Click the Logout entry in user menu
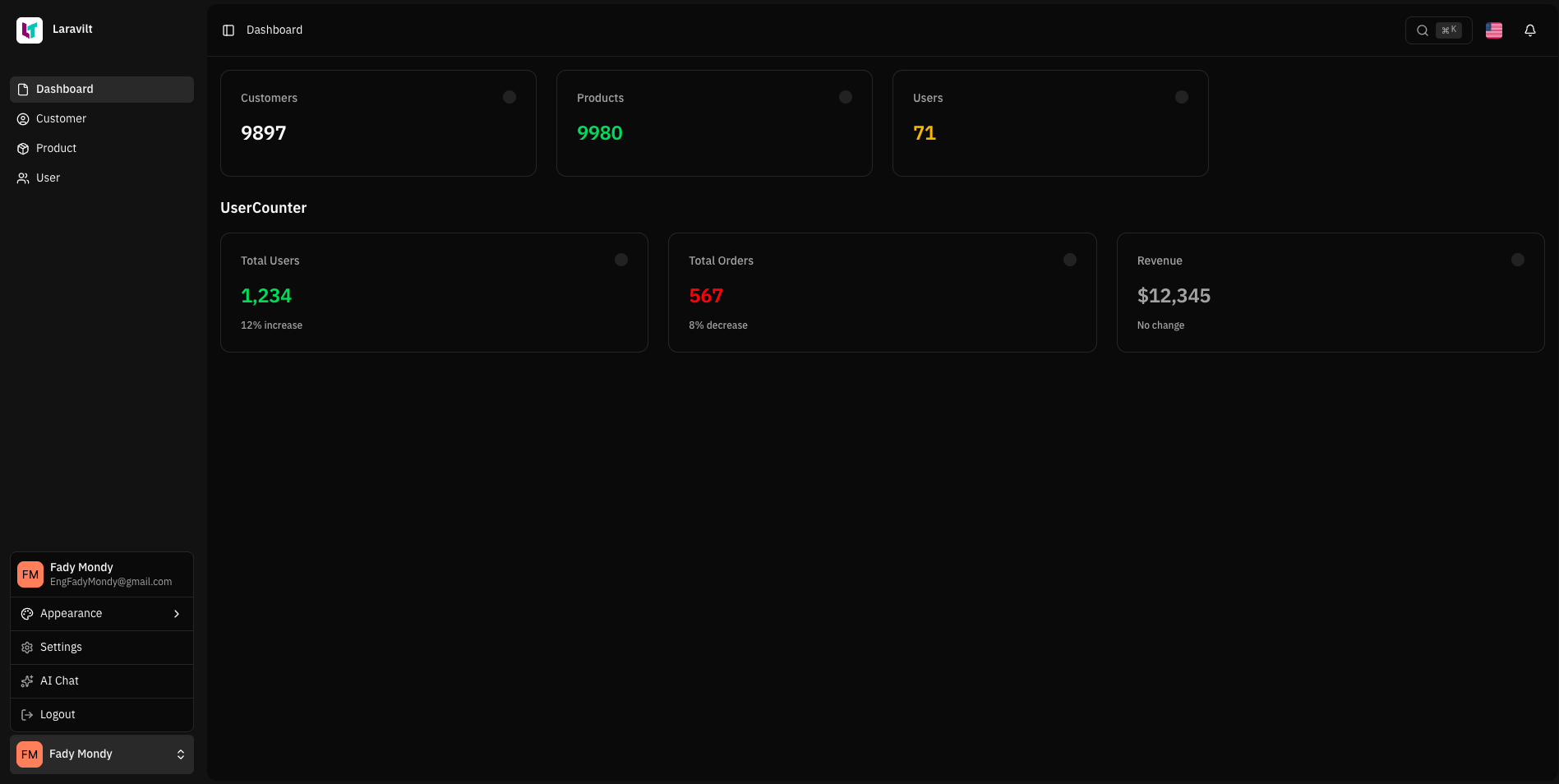Viewport: 1559px width, 784px height. (57, 714)
